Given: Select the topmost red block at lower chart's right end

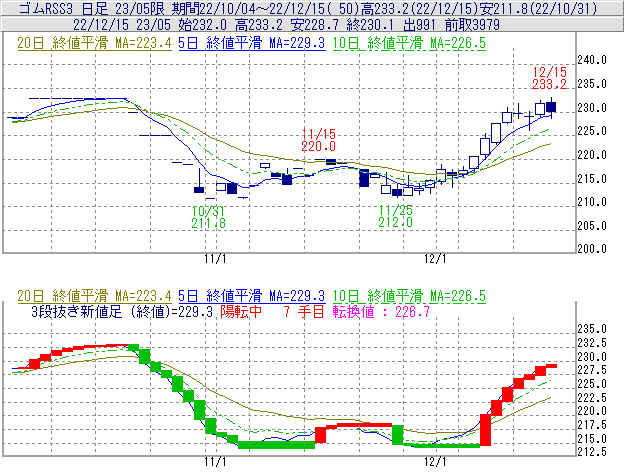Looking at the screenshot, I should [551, 366].
